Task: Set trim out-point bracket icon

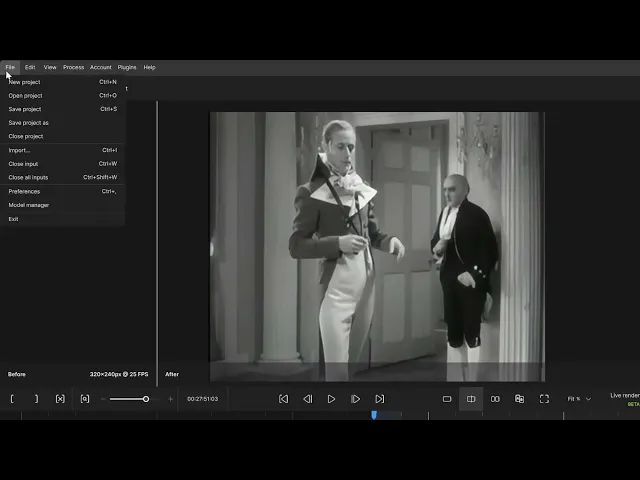Action: pos(36,399)
